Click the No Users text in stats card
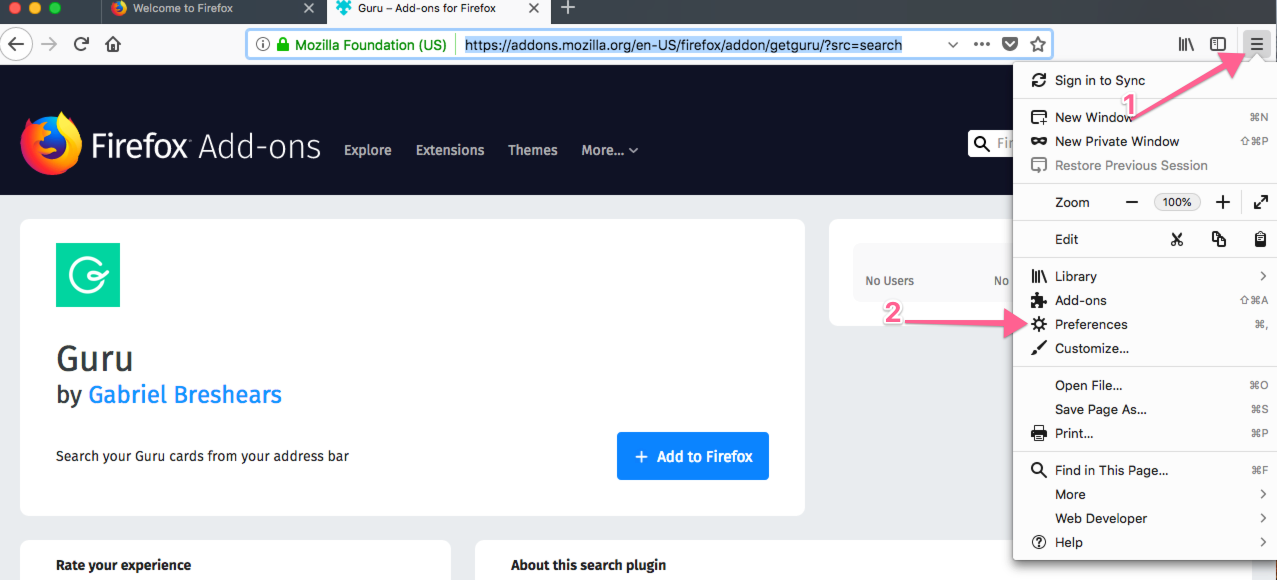The height and width of the screenshot is (580, 1277). click(x=890, y=281)
